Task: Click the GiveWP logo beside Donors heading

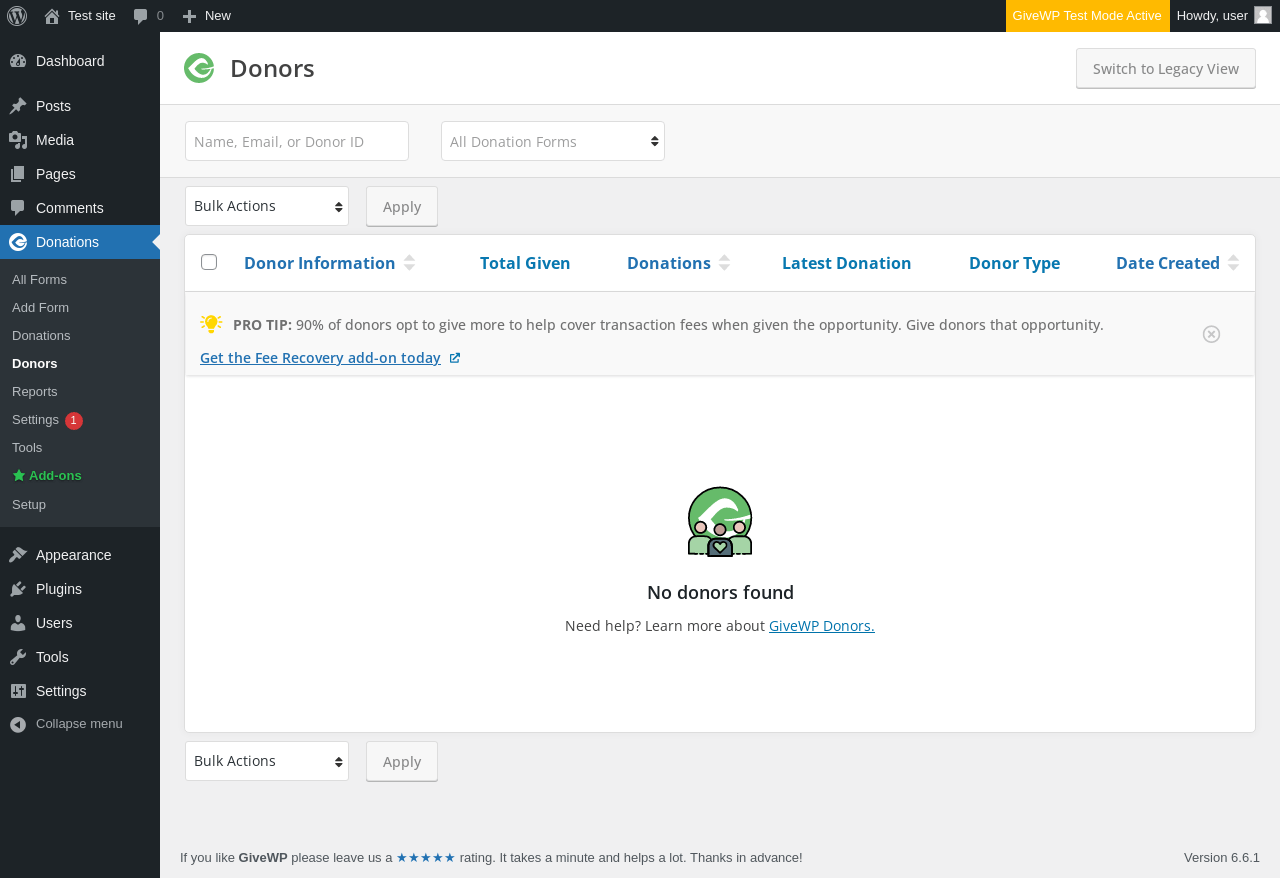Action: pos(199,68)
